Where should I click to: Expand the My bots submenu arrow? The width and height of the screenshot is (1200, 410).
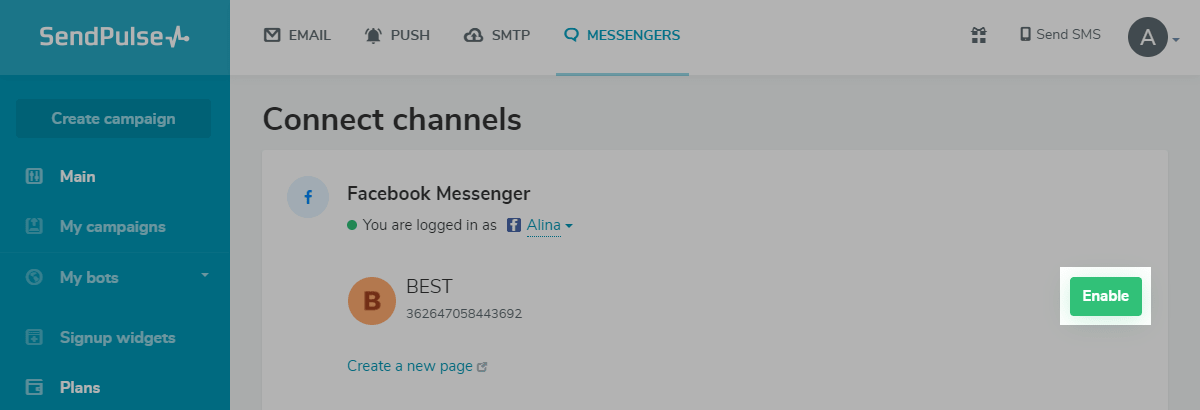[204, 275]
